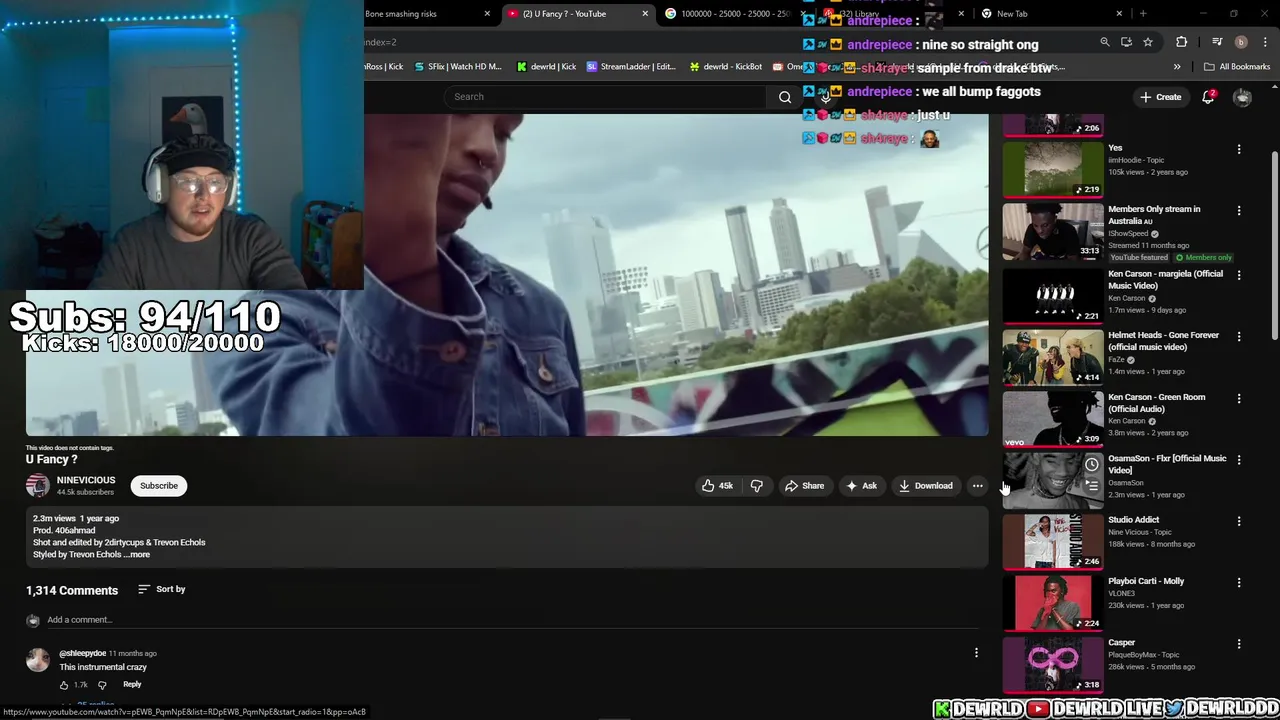Open three-dot menu for Studio Addict
This screenshot has width=1280, height=720.
click(x=1239, y=521)
